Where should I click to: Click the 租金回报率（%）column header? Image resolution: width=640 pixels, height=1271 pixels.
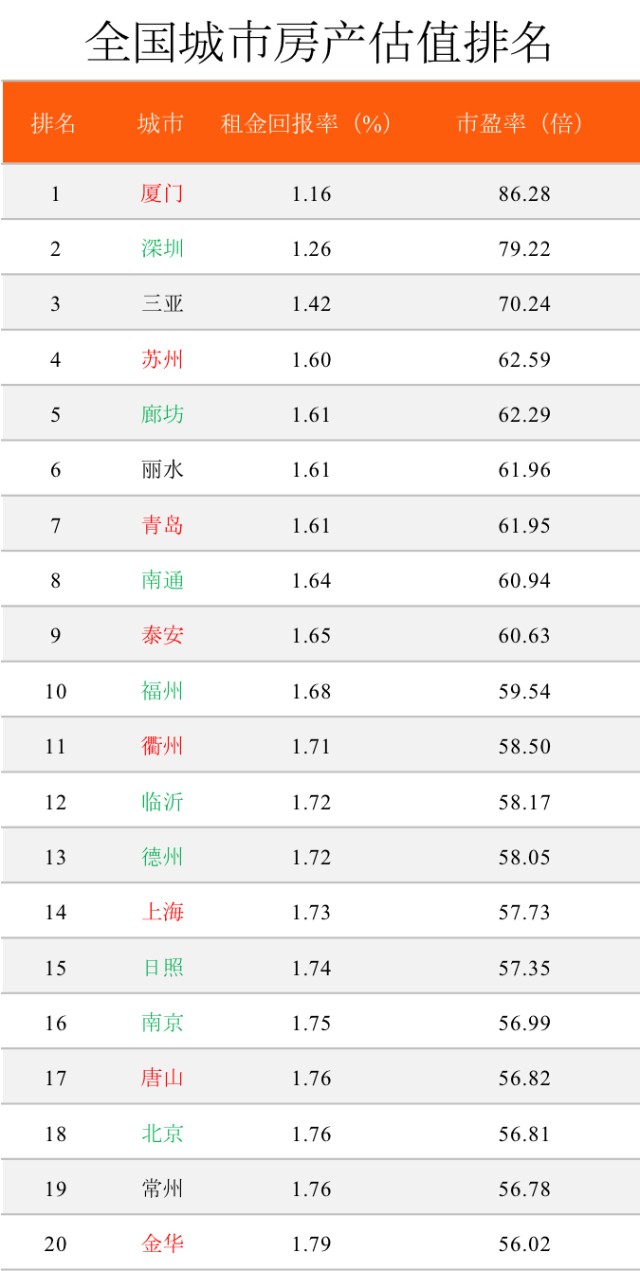306,124
